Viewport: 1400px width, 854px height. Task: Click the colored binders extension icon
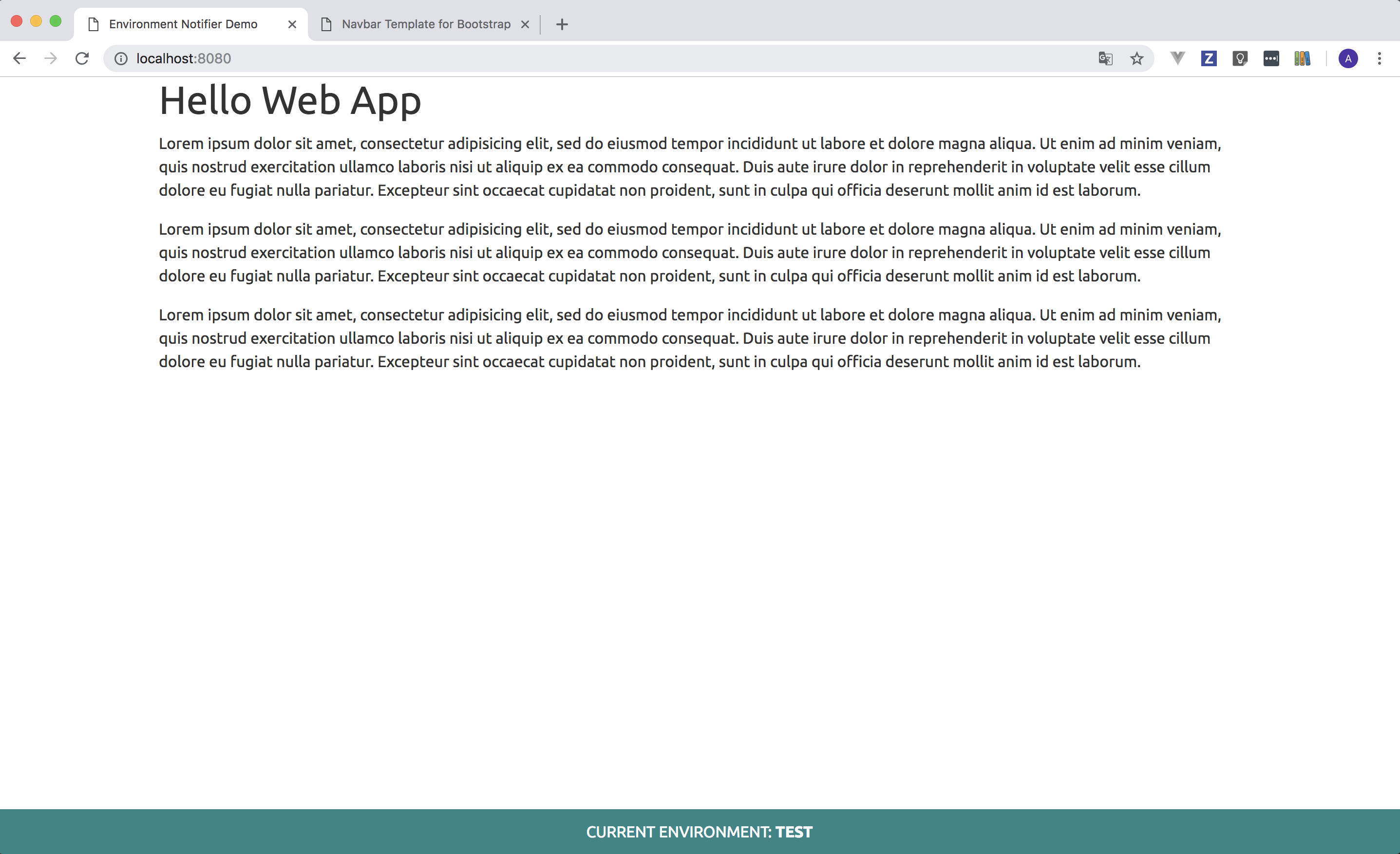tap(1302, 58)
